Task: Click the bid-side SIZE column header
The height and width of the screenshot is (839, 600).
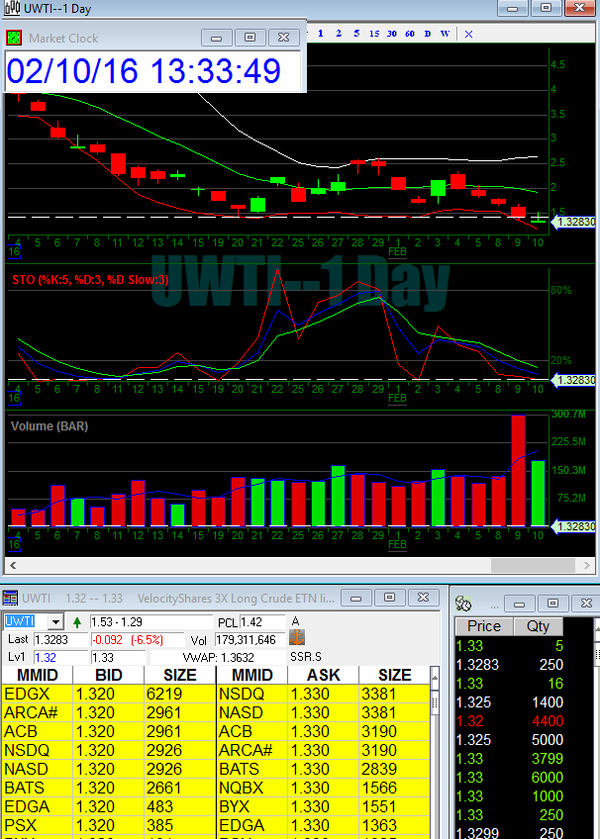Action: click(x=180, y=675)
